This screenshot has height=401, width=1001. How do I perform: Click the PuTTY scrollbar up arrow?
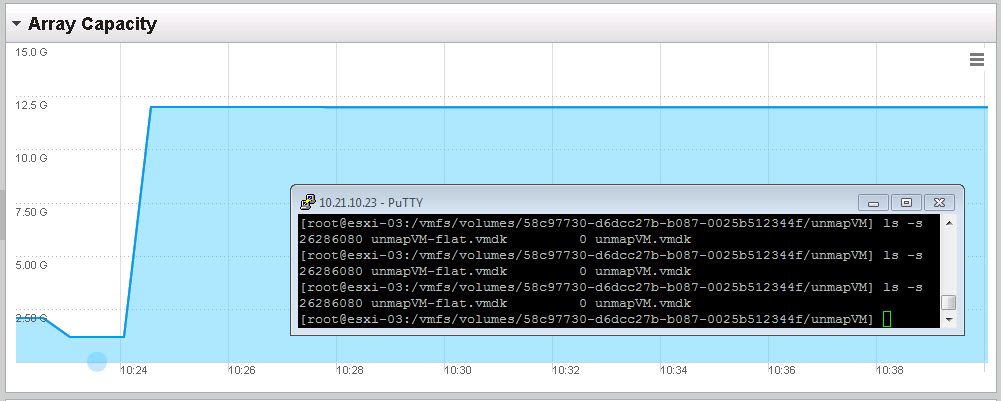[x=949, y=223]
